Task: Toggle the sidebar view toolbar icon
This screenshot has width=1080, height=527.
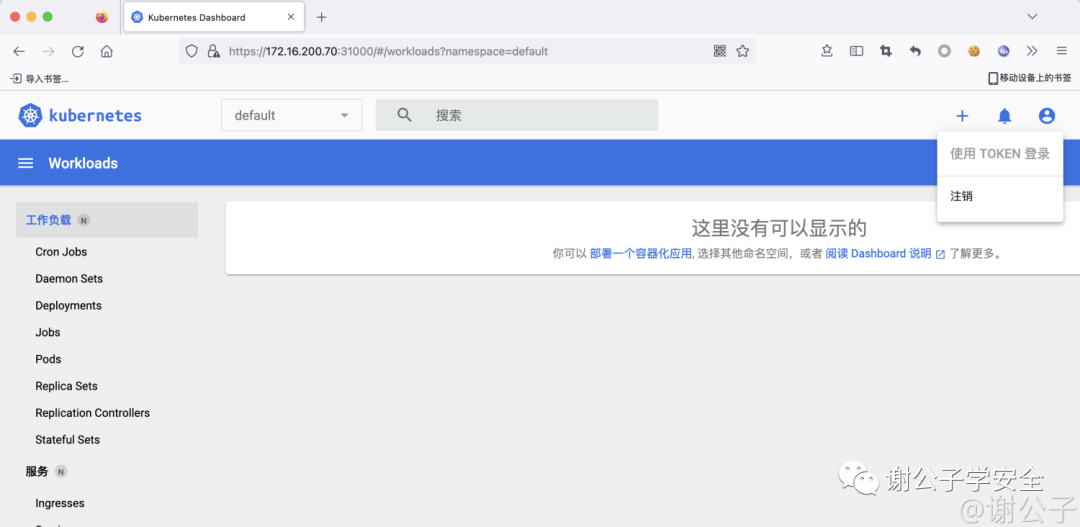Action: point(856,51)
